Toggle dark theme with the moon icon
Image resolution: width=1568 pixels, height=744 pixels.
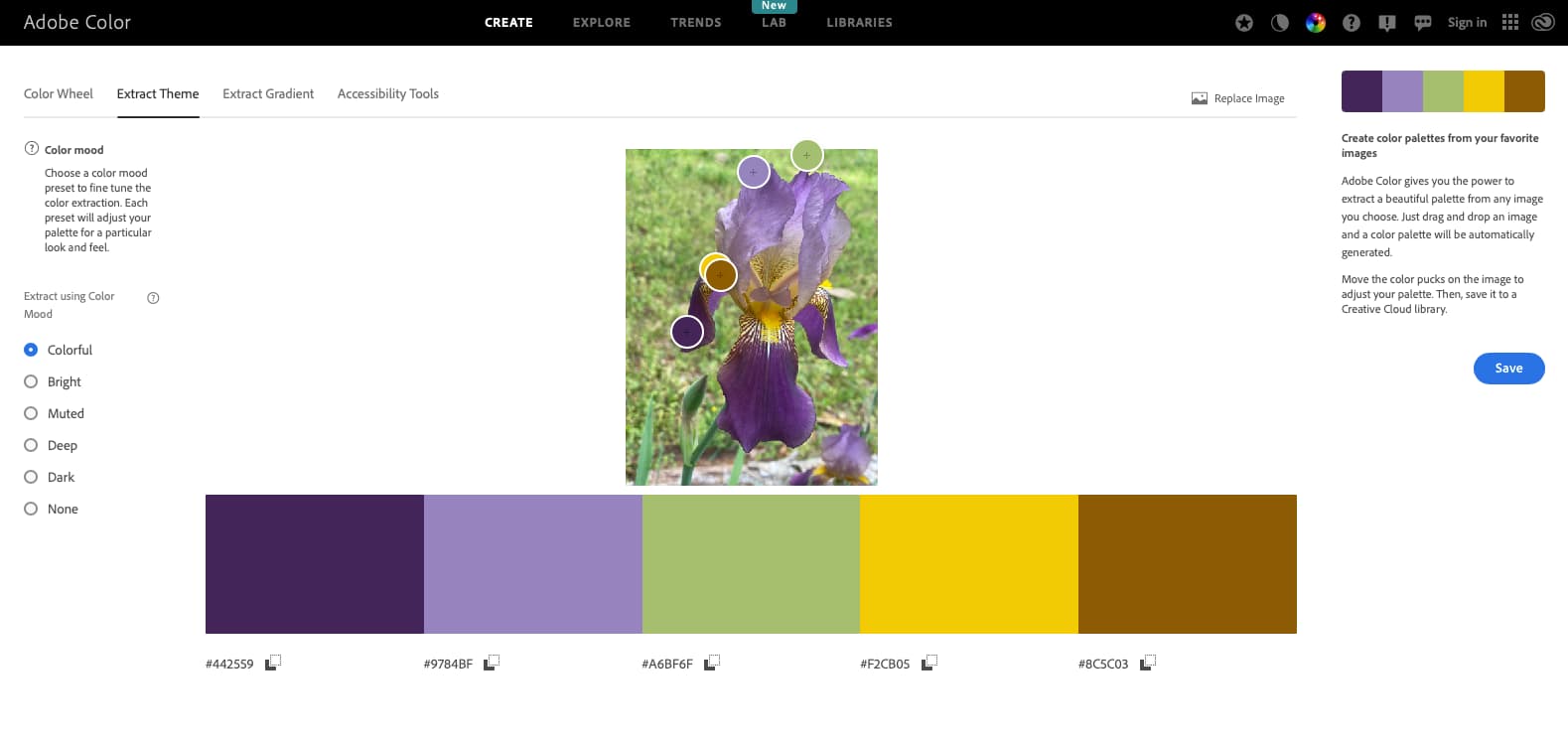click(x=1280, y=23)
